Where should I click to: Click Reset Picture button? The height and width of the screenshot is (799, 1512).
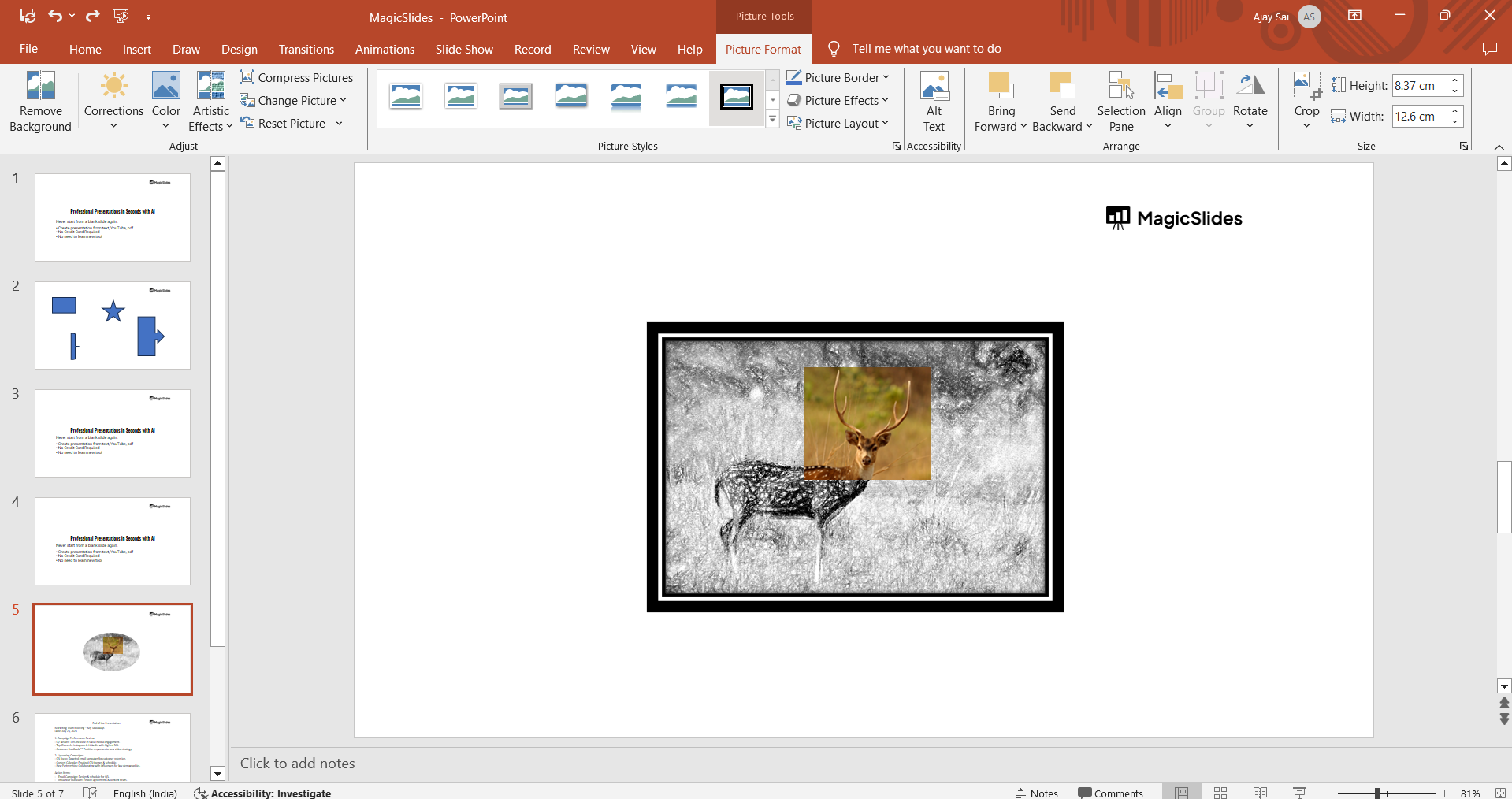click(x=284, y=123)
